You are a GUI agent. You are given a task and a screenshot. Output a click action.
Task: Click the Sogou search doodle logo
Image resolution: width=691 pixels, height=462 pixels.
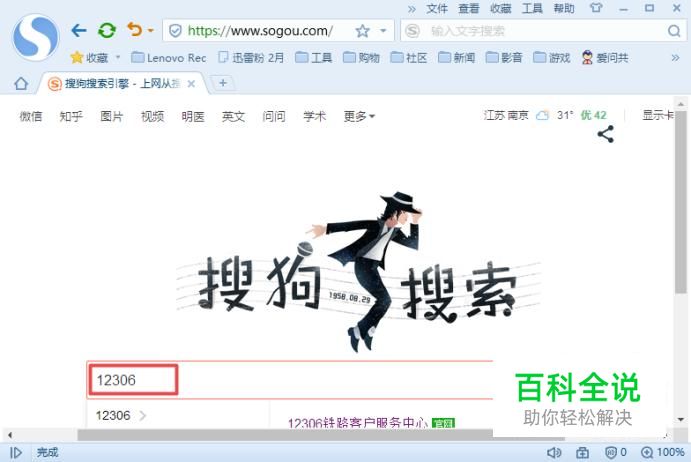[358, 272]
